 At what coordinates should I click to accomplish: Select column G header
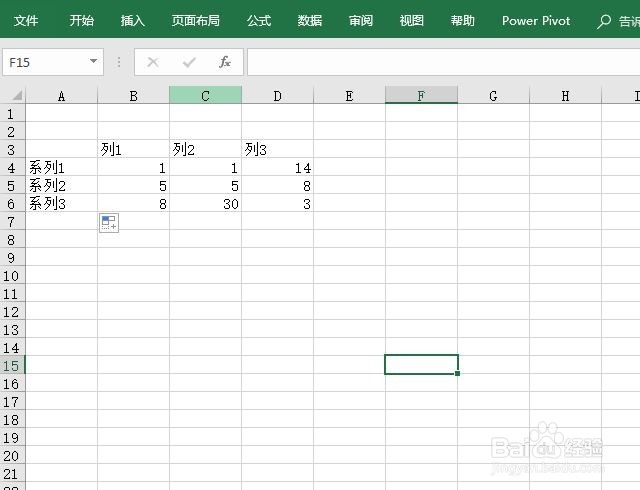click(x=493, y=96)
